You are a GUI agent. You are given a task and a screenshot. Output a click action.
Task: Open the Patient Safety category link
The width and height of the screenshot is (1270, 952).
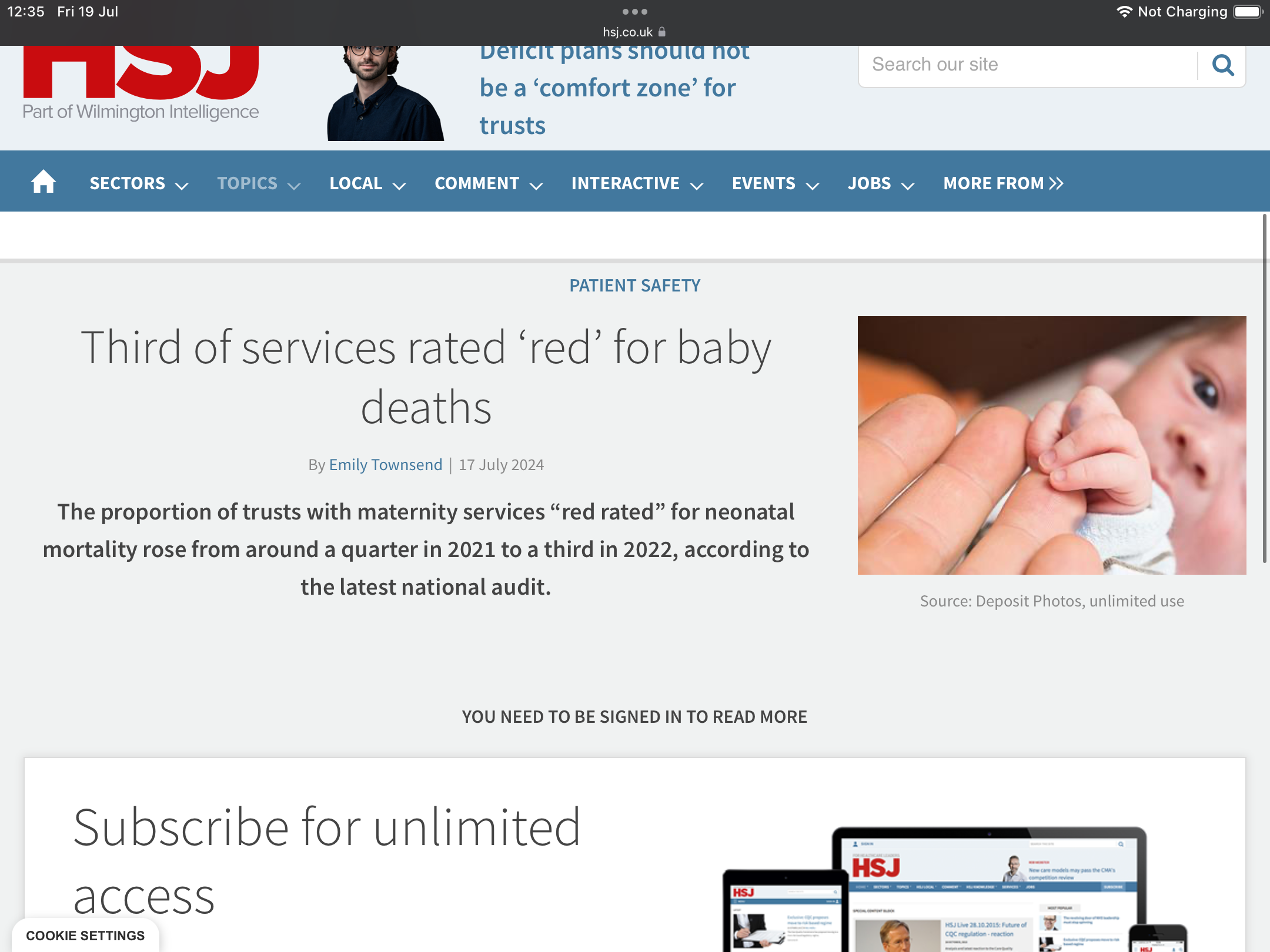click(x=634, y=286)
